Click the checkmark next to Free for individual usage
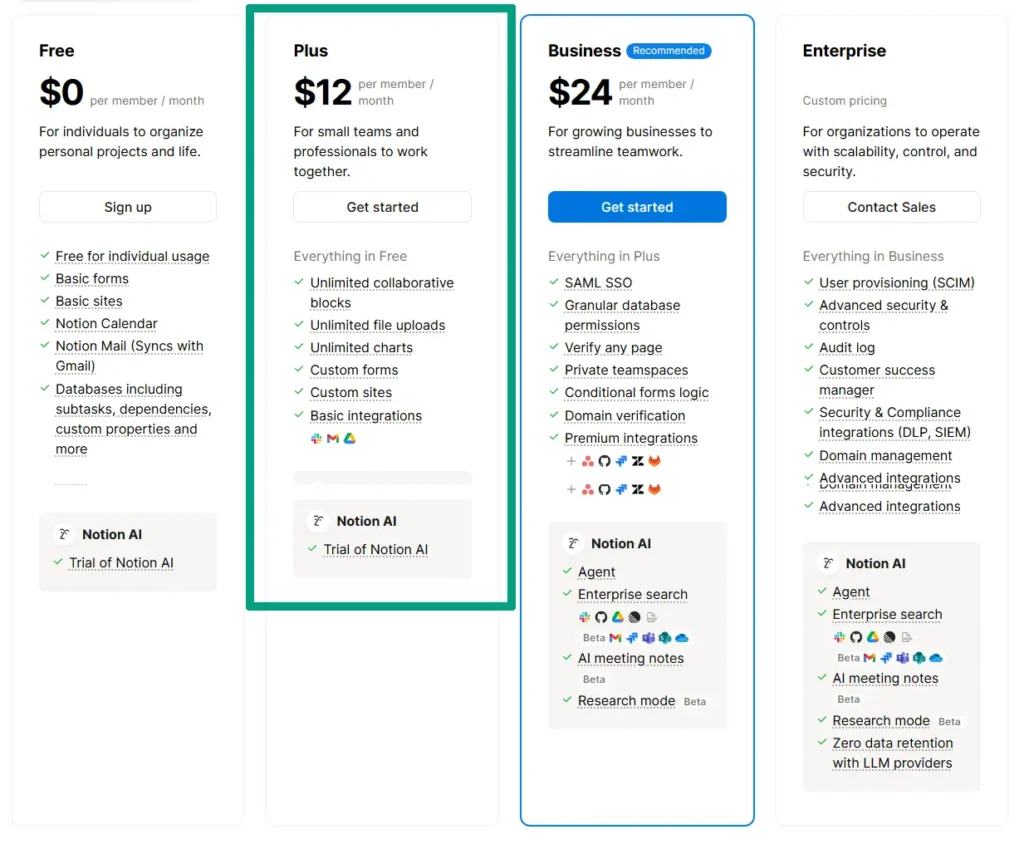 [44, 256]
